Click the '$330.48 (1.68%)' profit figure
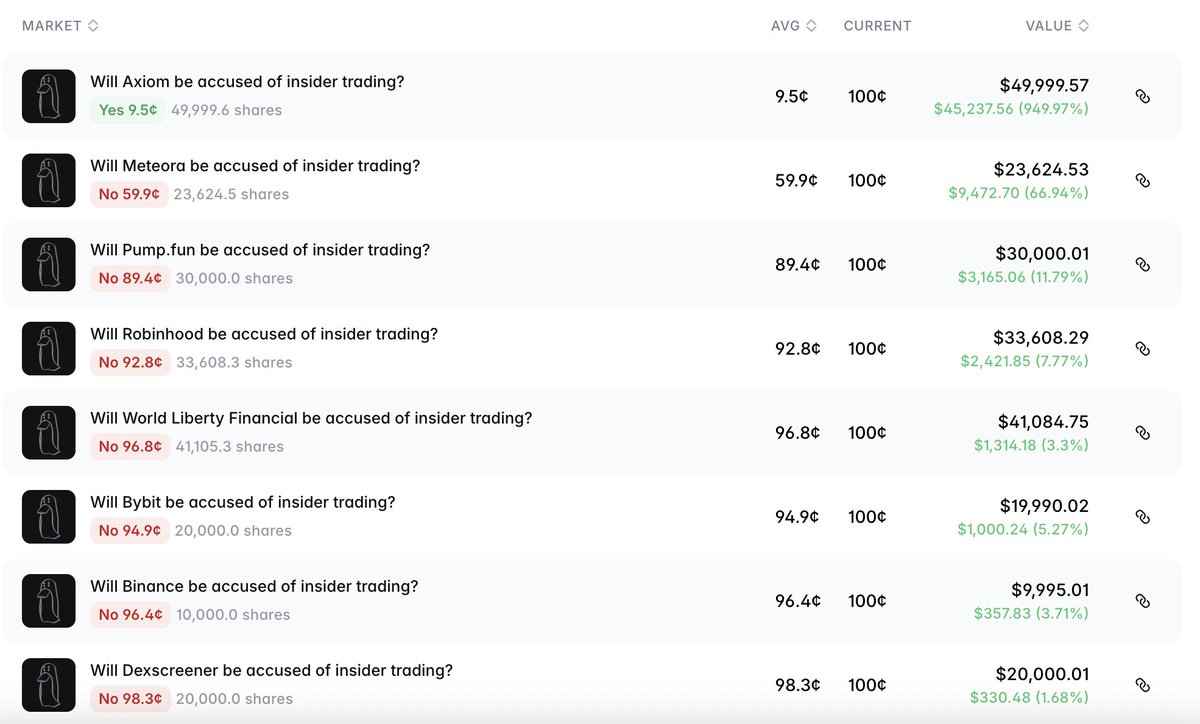This screenshot has width=1200, height=724. pyautogui.click(x=1029, y=696)
